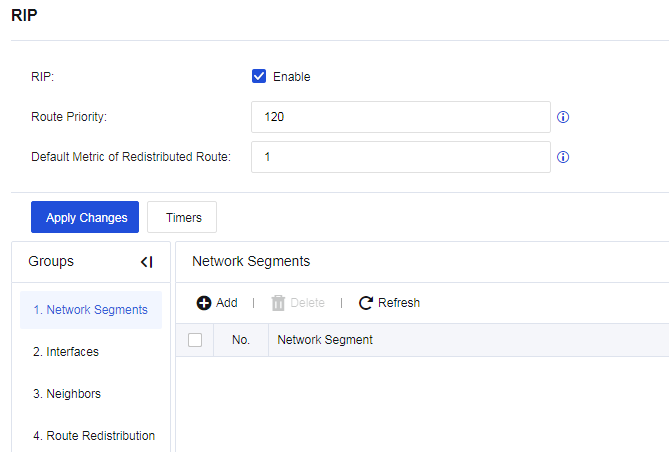Click the Refresh label in toolbar
Screen dimensions: 669x452
(399, 303)
